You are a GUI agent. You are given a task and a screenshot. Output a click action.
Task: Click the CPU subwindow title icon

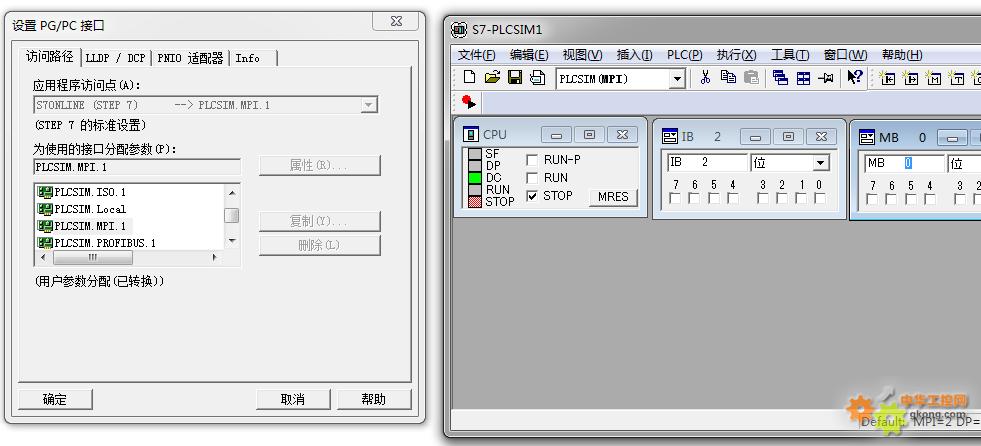470,134
